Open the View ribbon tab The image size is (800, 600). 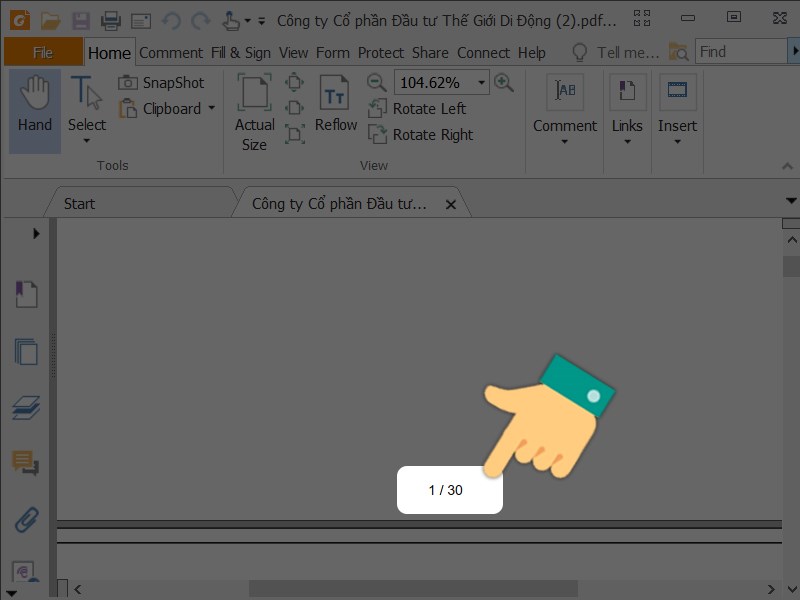(x=293, y=53)
